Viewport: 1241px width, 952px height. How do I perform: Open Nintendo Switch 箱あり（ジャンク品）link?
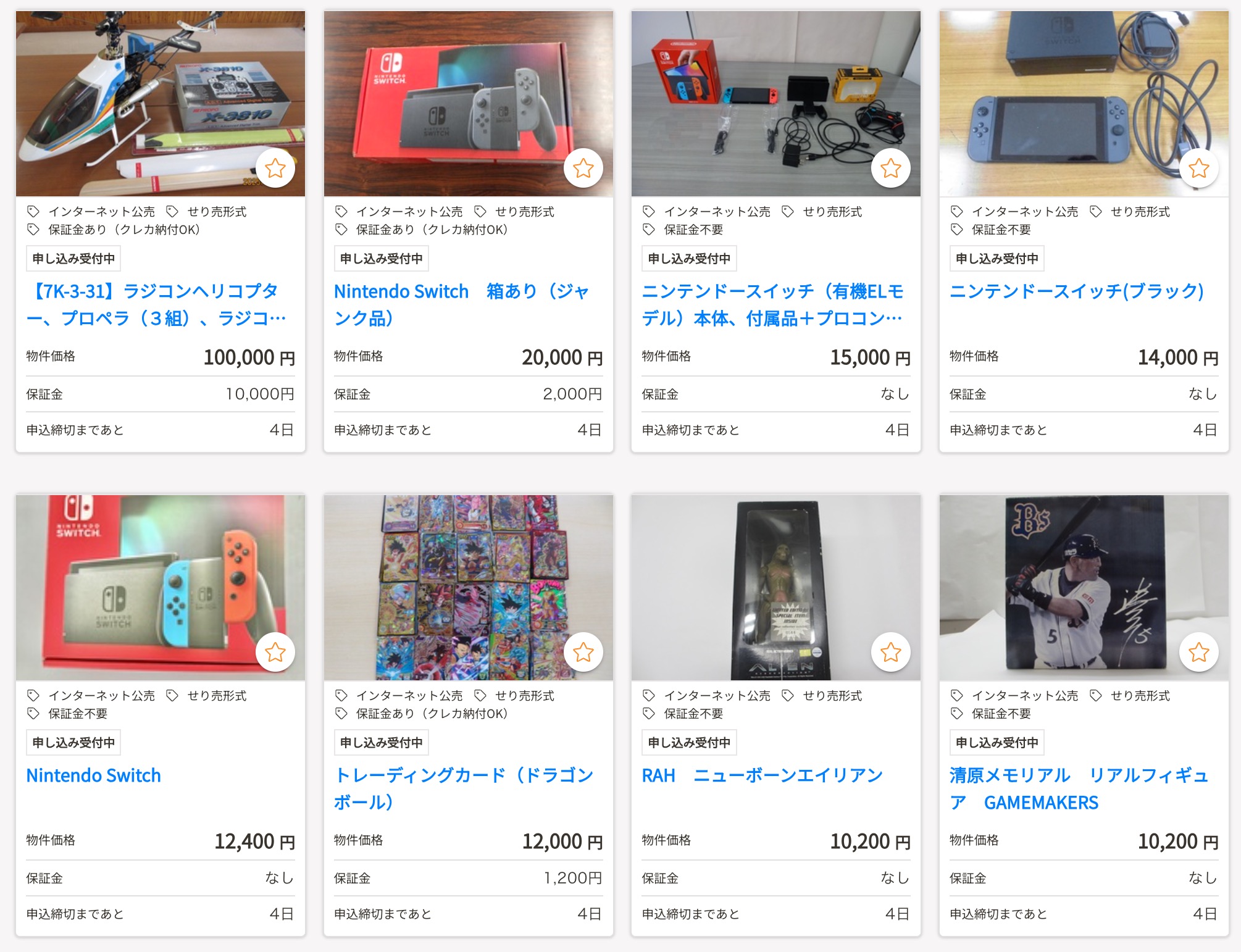tap(462, 304)
